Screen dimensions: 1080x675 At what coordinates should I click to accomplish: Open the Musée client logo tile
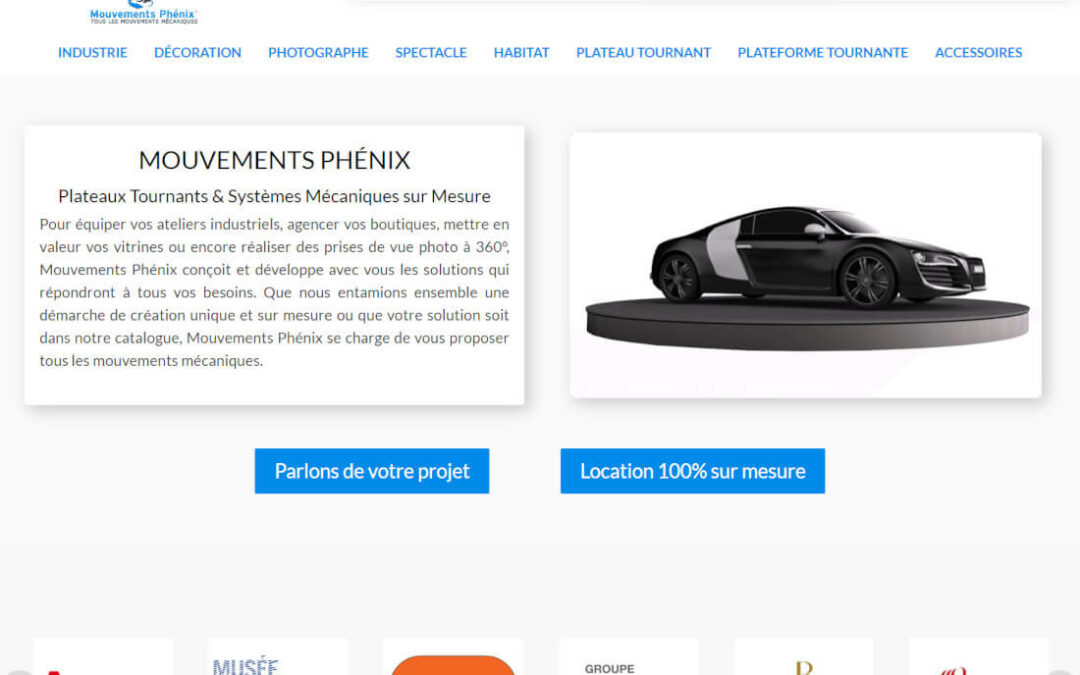click(278, 657)
